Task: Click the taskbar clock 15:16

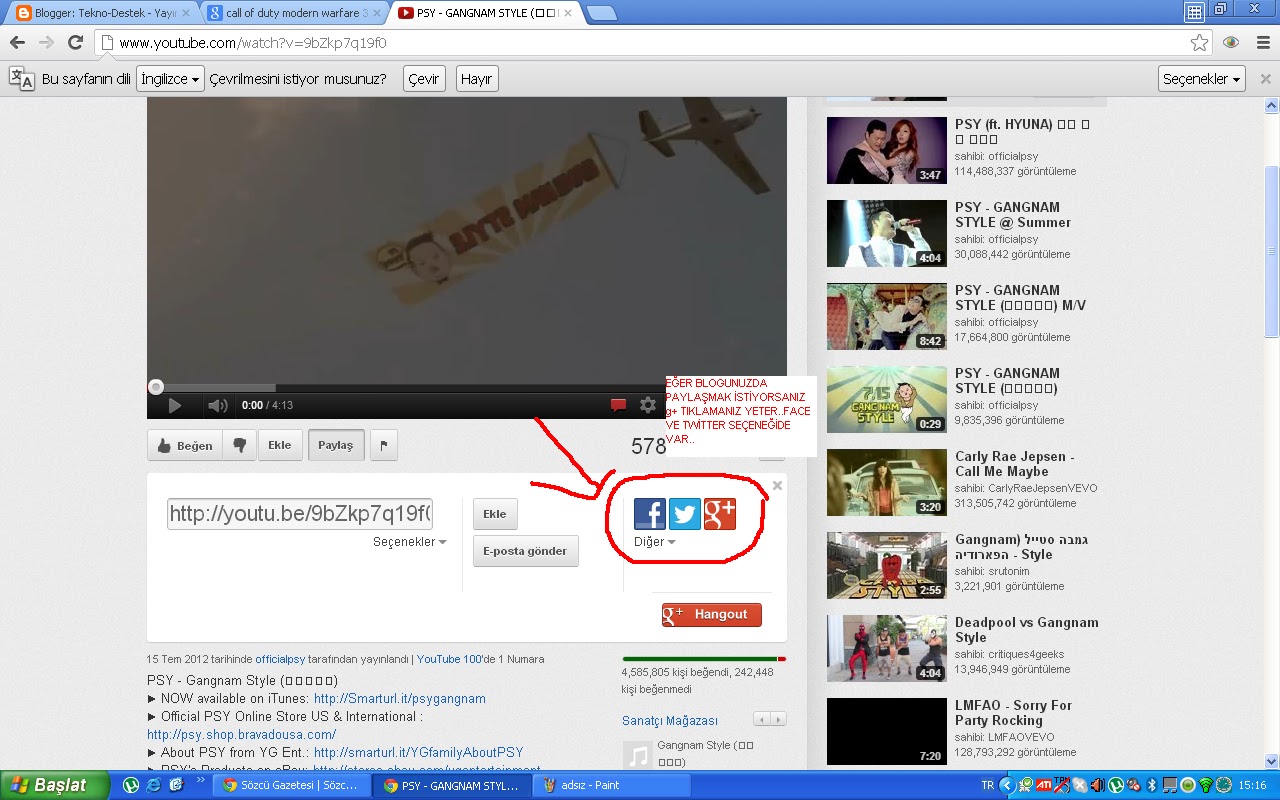Action: click(x=1253, y=786)
